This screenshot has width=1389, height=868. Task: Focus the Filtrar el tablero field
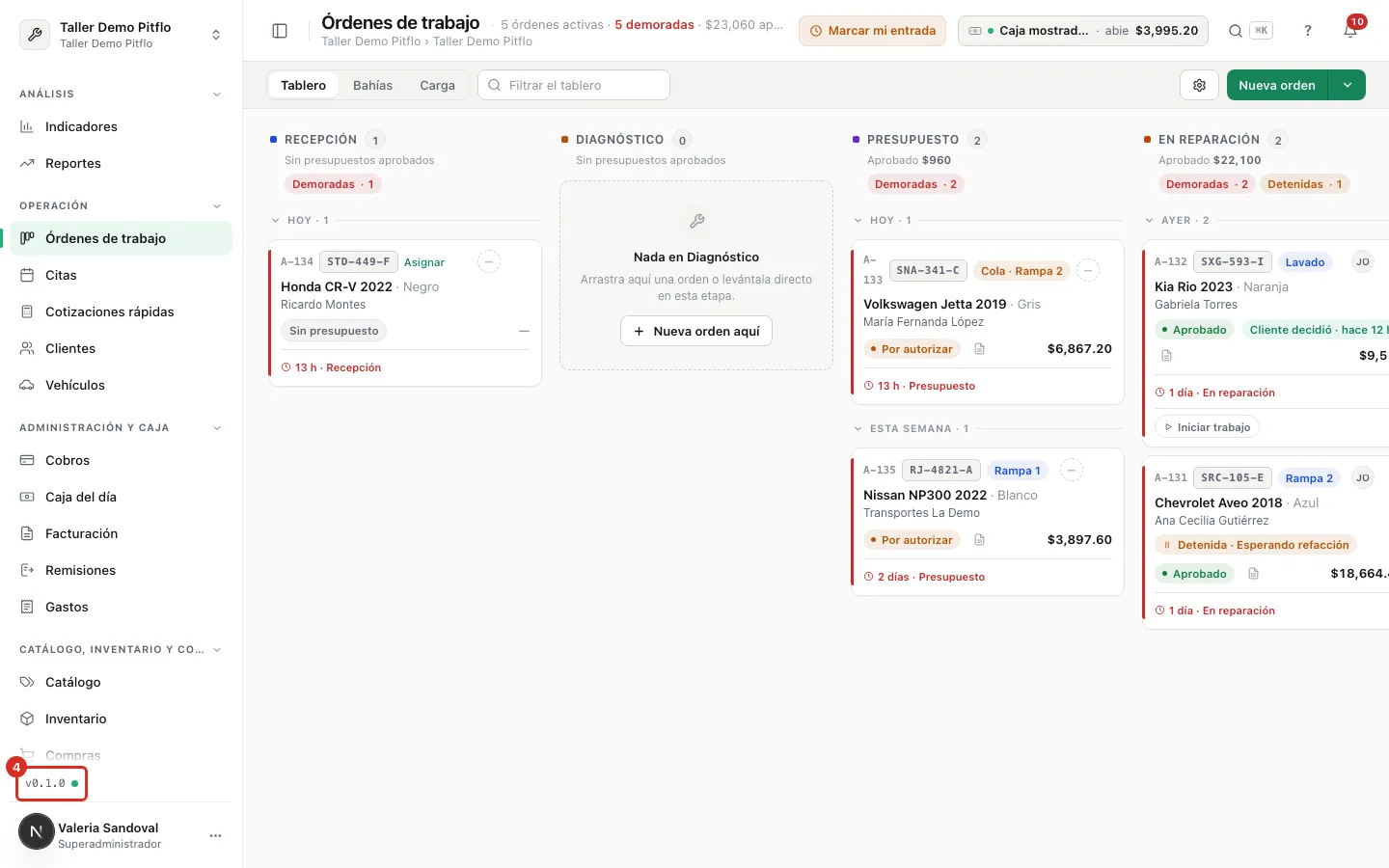coord(574,85)
